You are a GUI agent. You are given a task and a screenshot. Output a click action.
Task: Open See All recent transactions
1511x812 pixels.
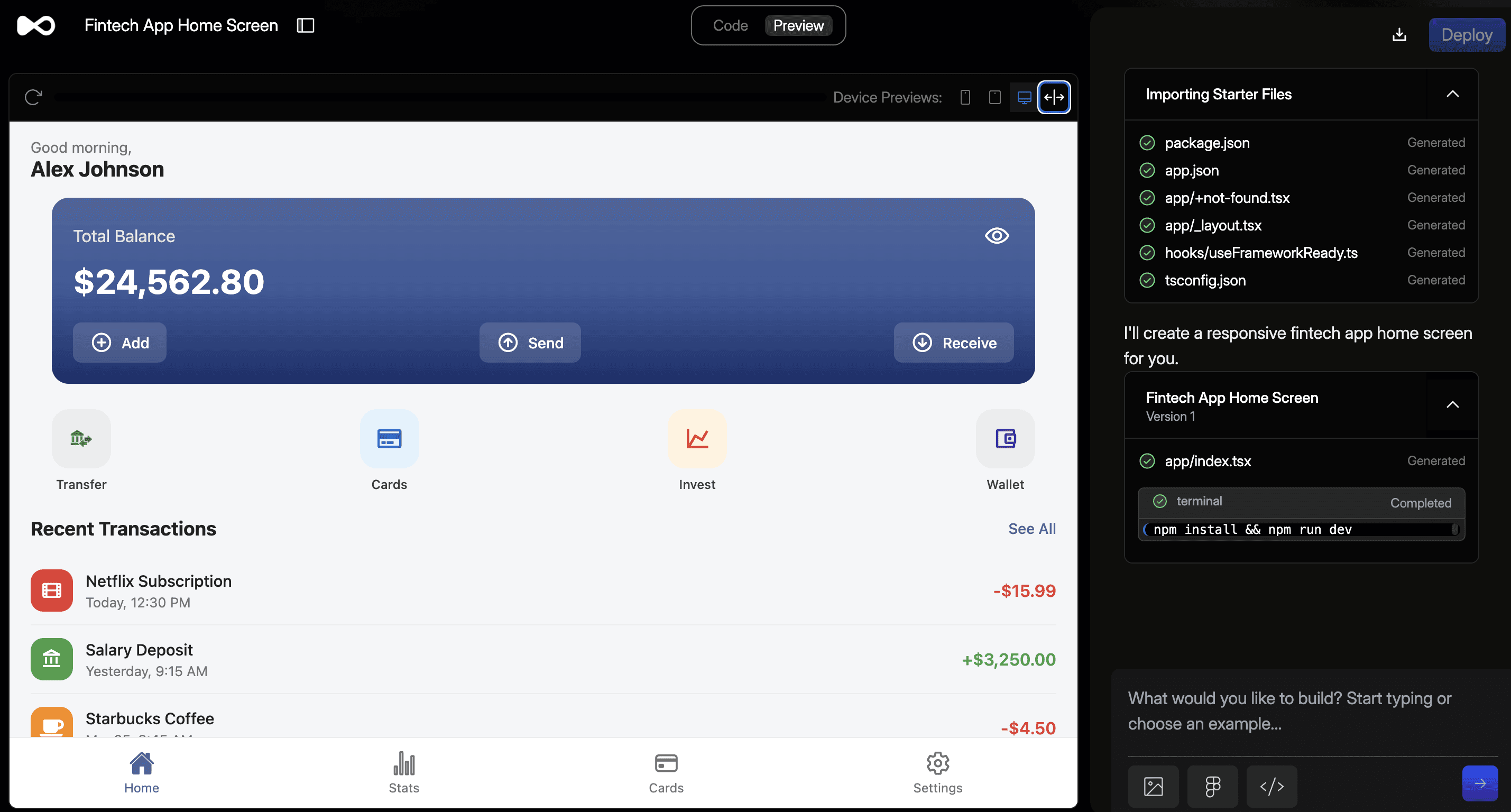(x=1032, y=528)
